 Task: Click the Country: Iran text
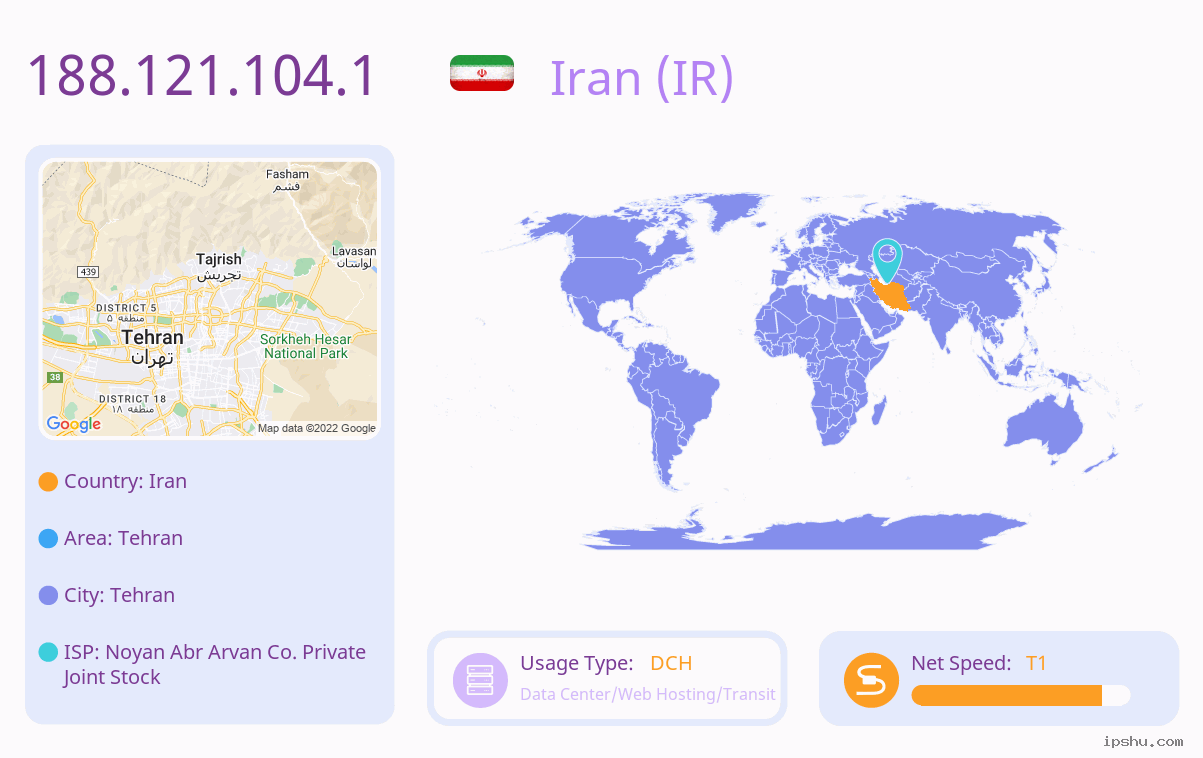tap(125, 481)
